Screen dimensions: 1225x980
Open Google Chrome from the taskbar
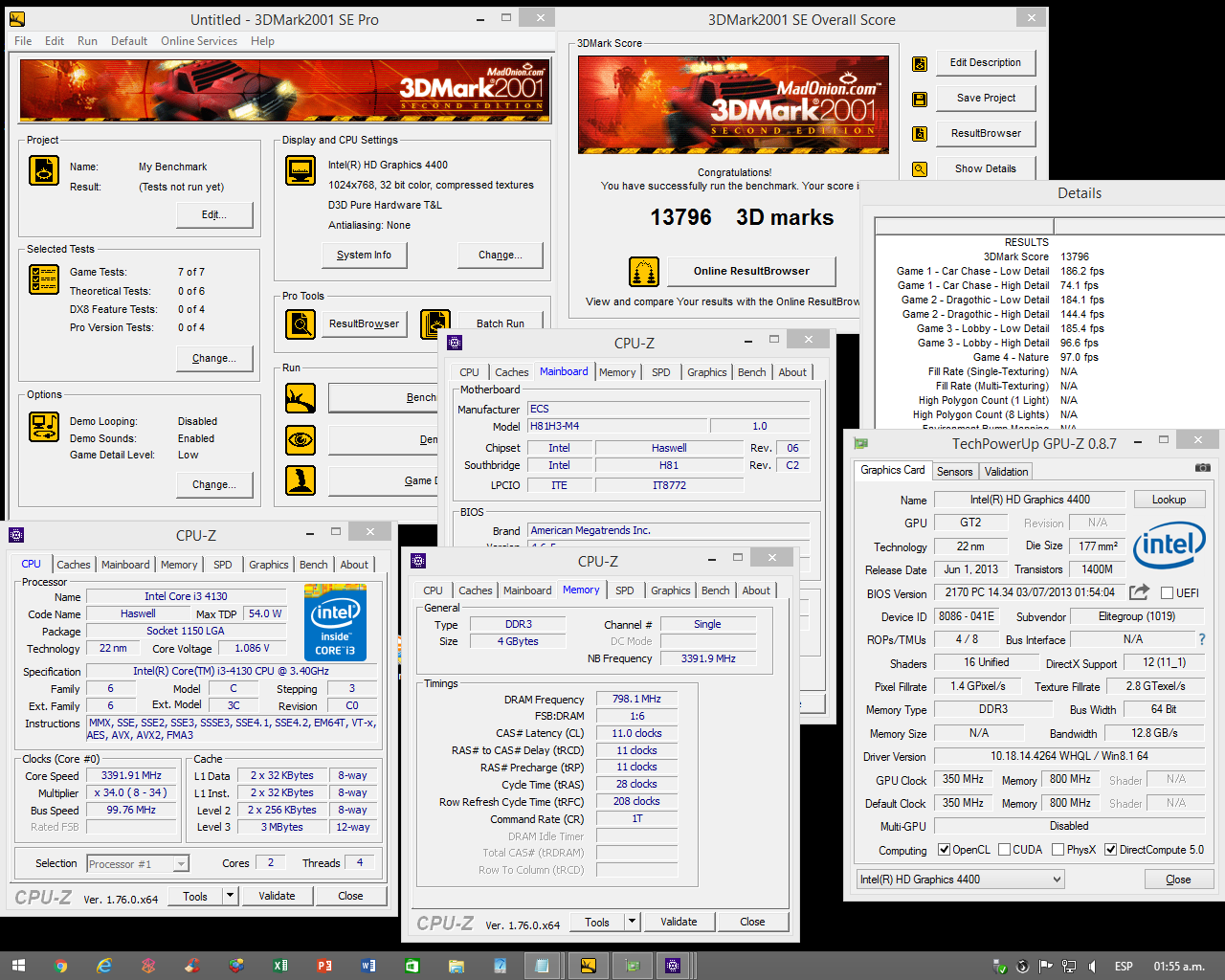tap(61, 966)
